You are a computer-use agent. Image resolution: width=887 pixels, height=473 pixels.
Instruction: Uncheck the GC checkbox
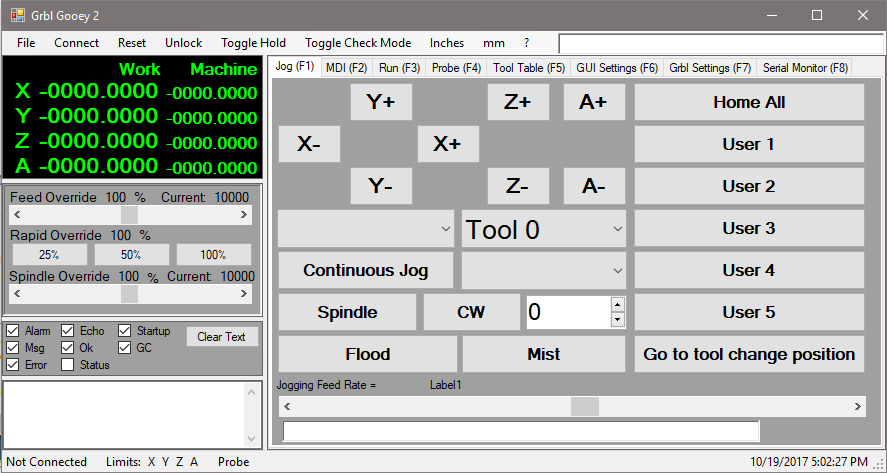point(124,347)
